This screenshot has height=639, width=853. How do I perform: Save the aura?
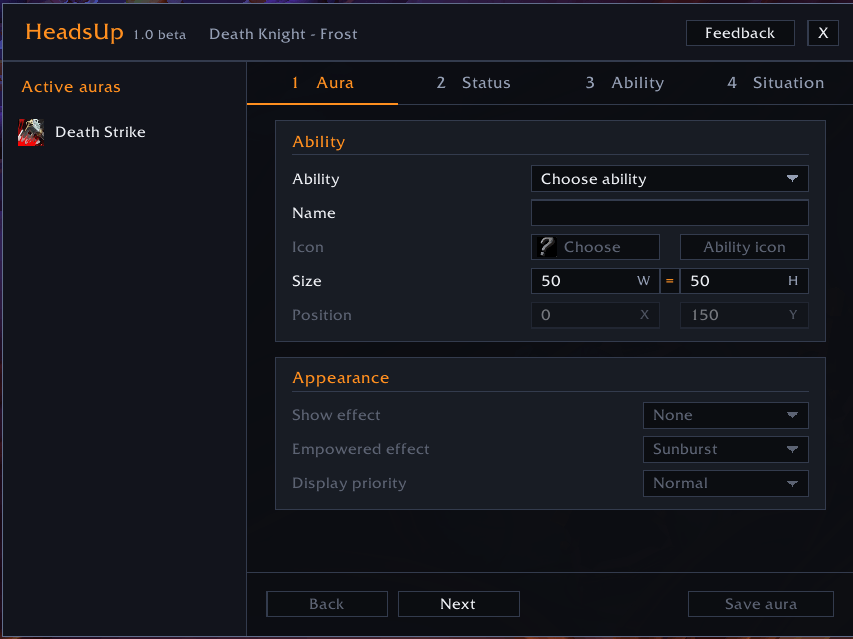pos(761,604)
